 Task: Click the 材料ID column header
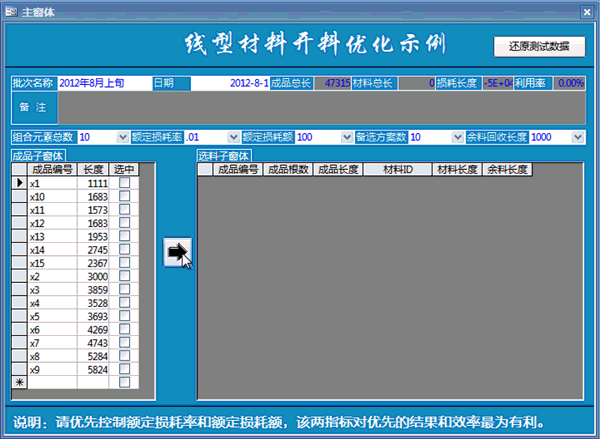point(398,169)
